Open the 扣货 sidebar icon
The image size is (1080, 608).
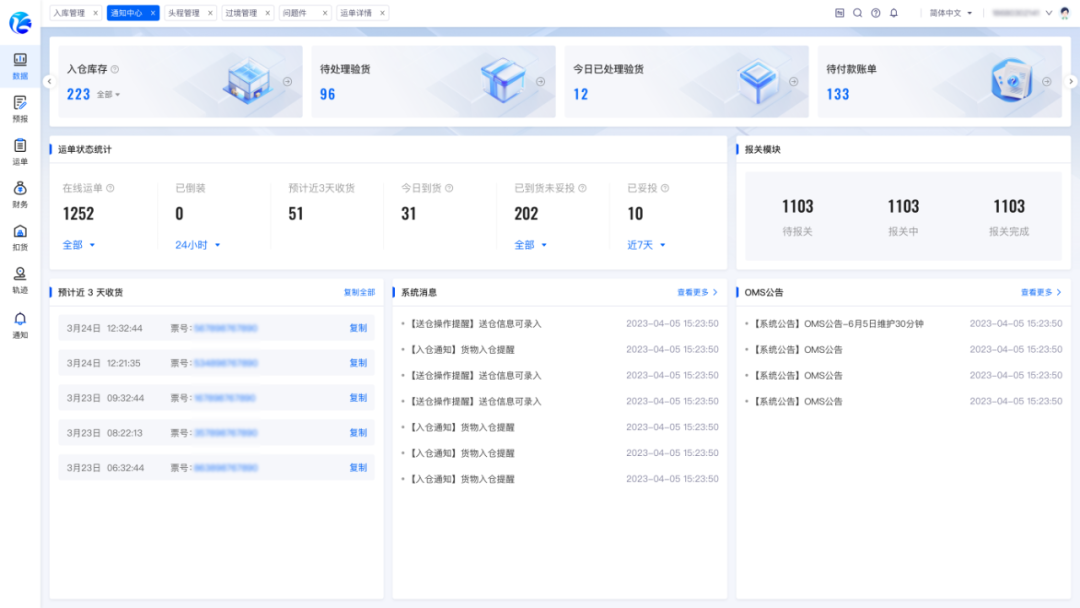20,238
